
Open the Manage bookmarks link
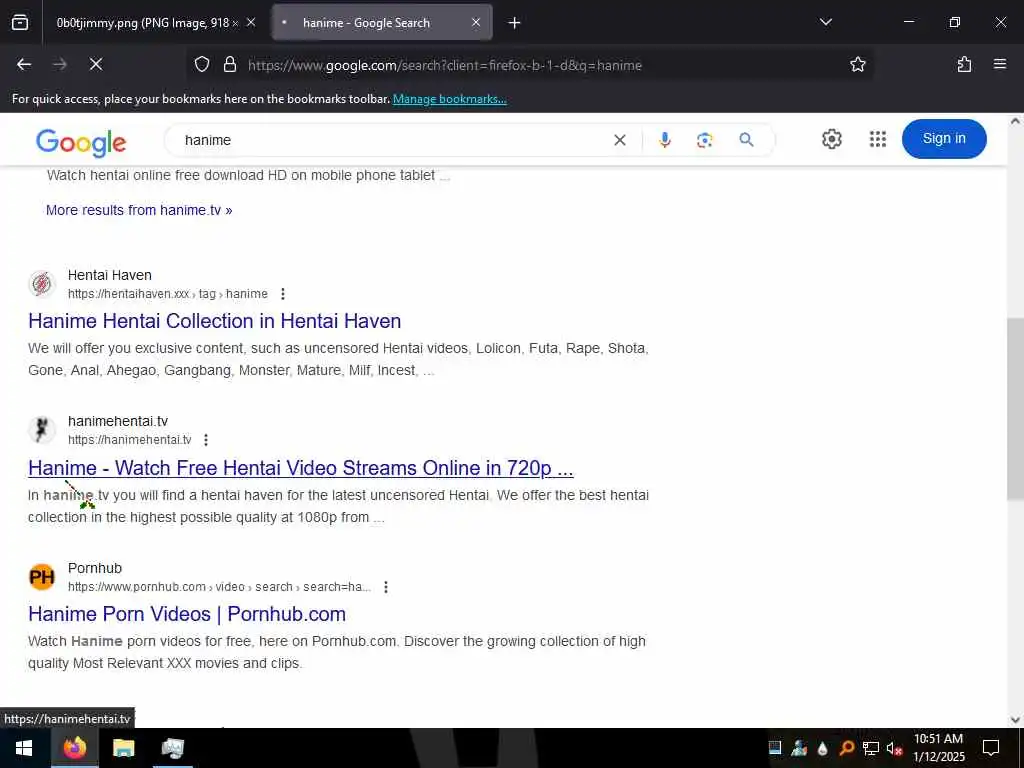449,99
